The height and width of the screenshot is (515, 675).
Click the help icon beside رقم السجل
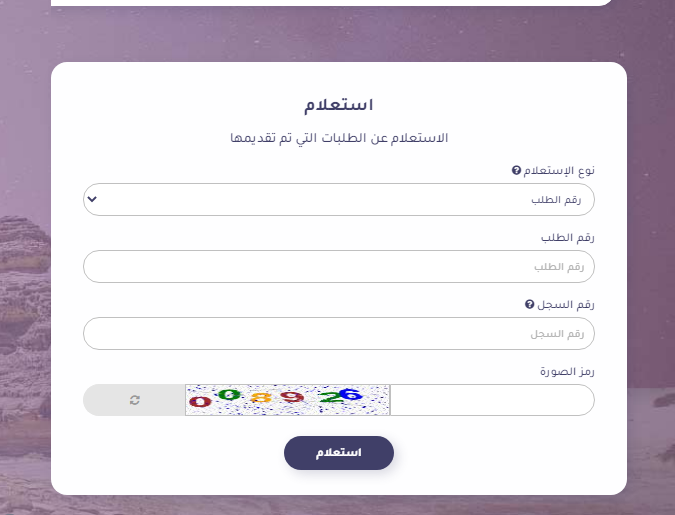[529, 304]
